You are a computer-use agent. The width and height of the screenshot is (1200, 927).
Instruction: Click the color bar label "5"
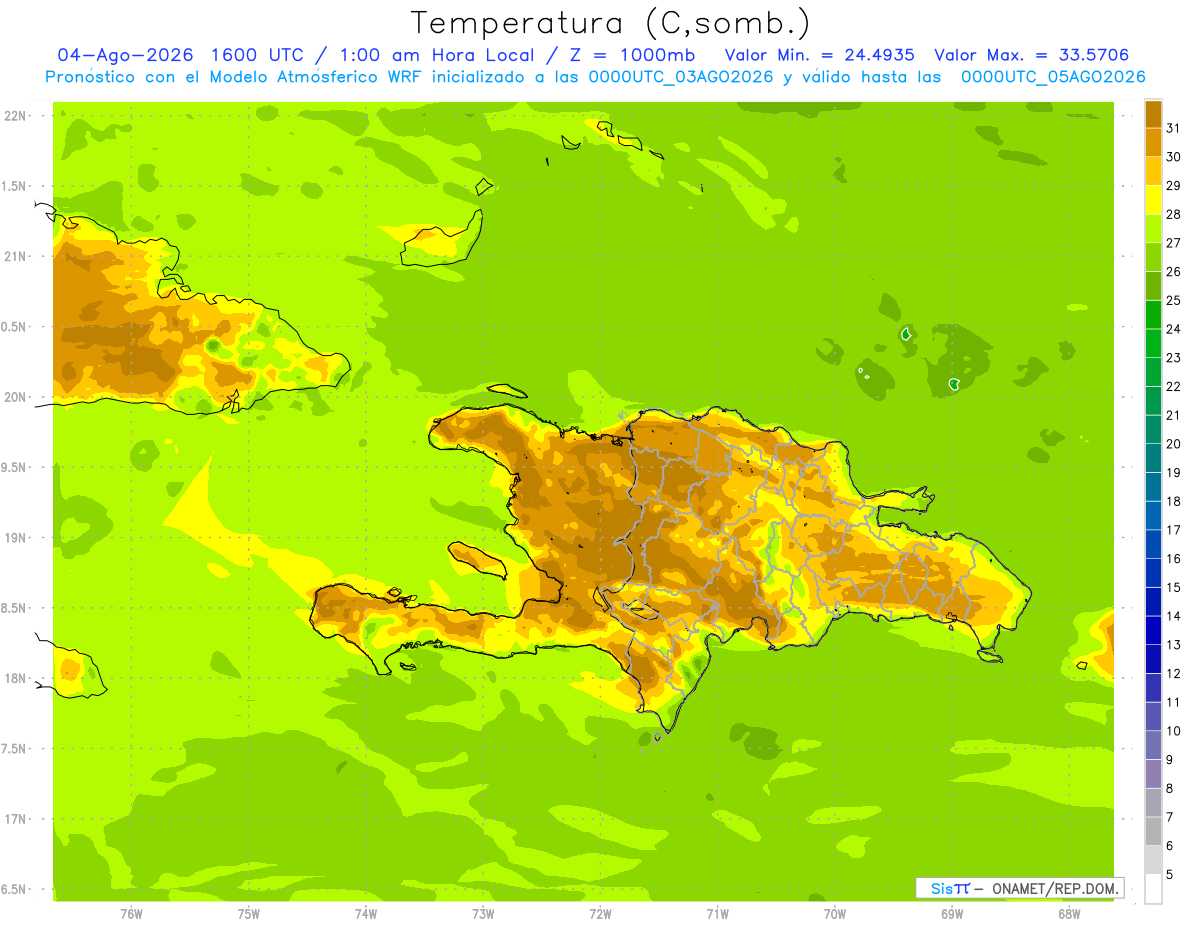(x=1170, y=875)
